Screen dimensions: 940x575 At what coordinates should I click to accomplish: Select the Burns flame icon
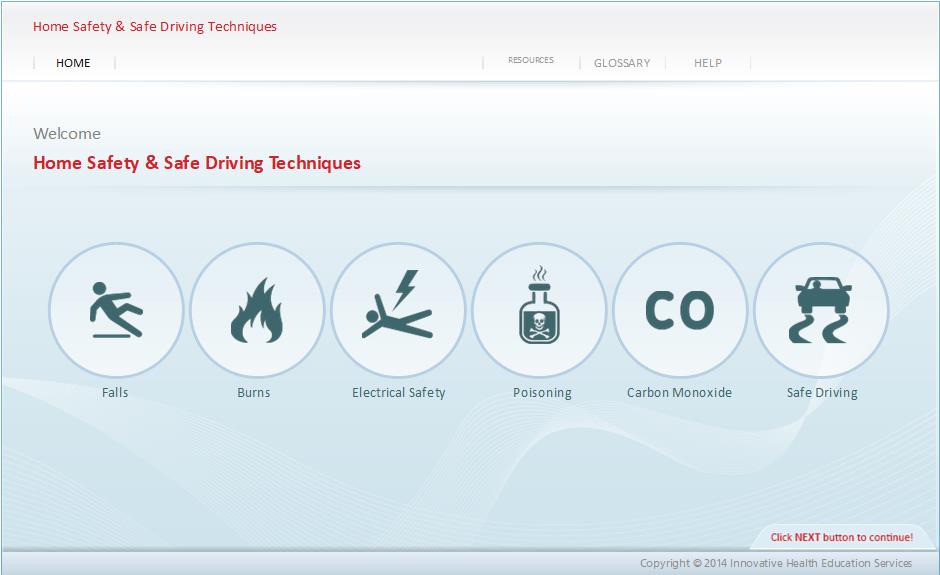[x=257, y=310]
